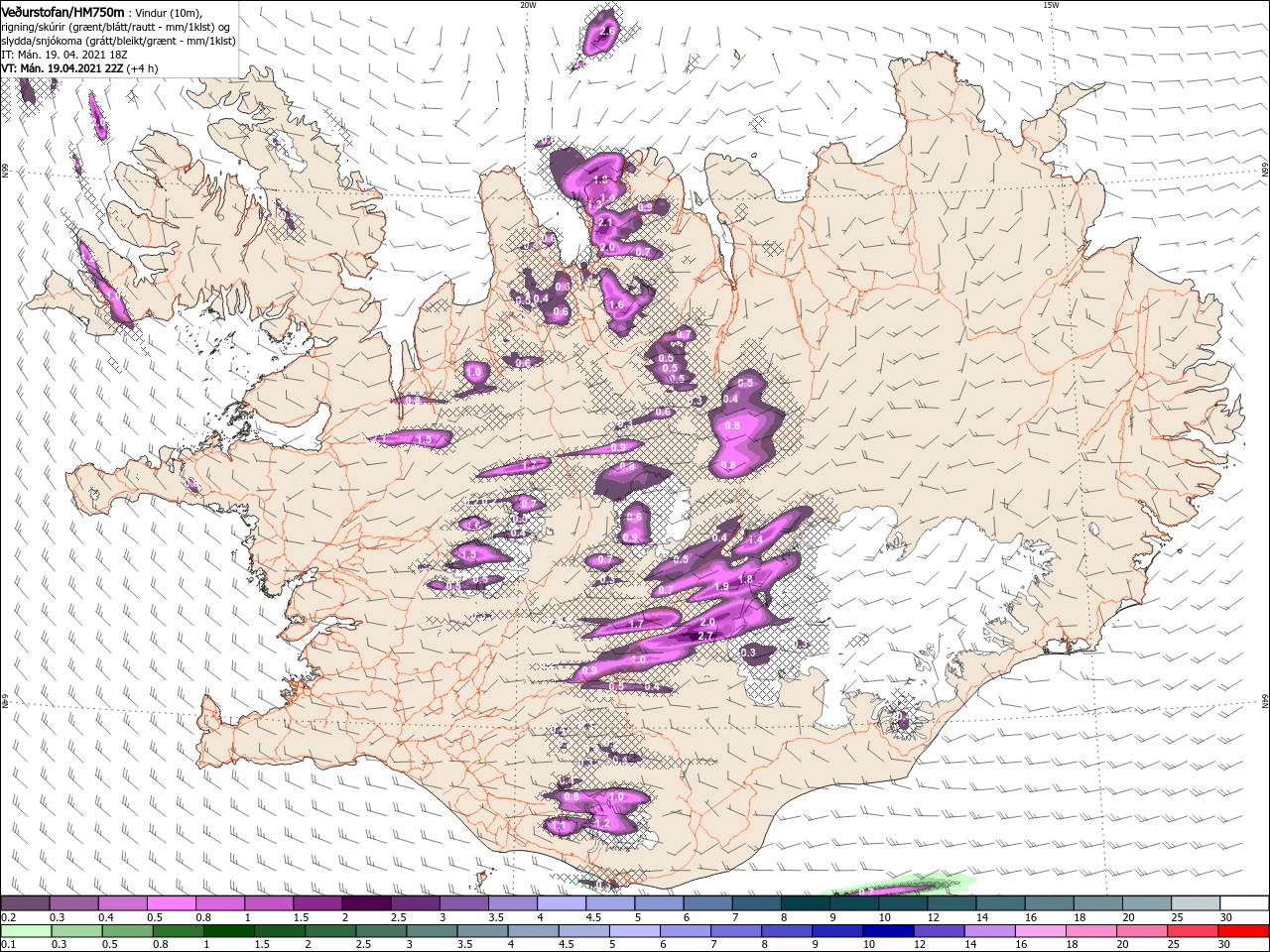
Task: Click the 1.2 precipitation value in the south
Action: click(602, 823)
